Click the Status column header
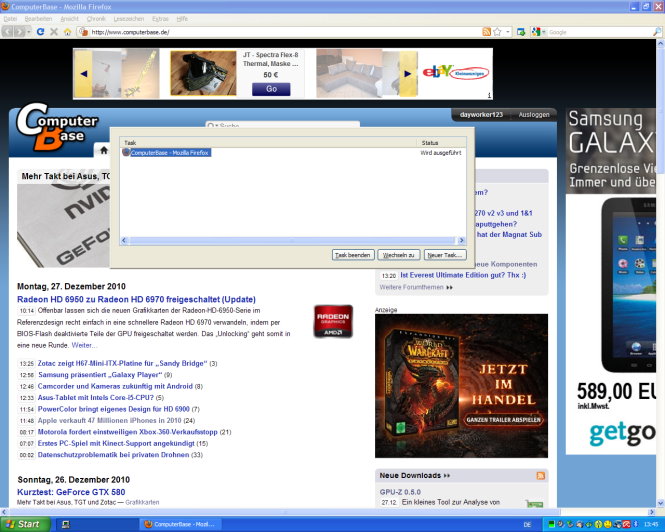The image size is (665, 532). click(441, 143)
